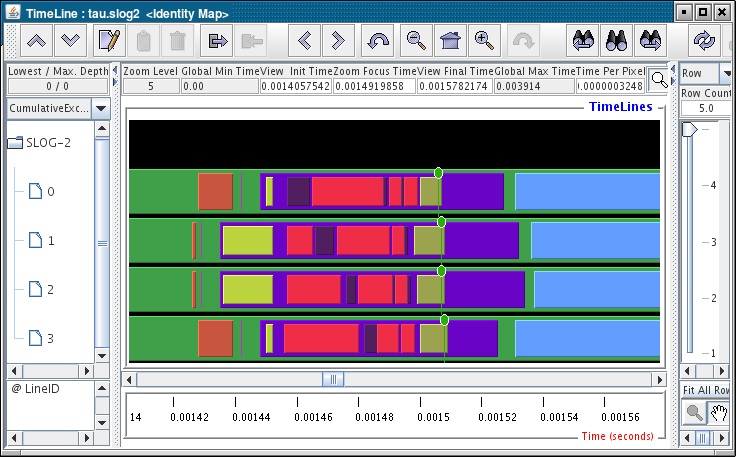Click the clipboard paste toolbar icon

144,41
